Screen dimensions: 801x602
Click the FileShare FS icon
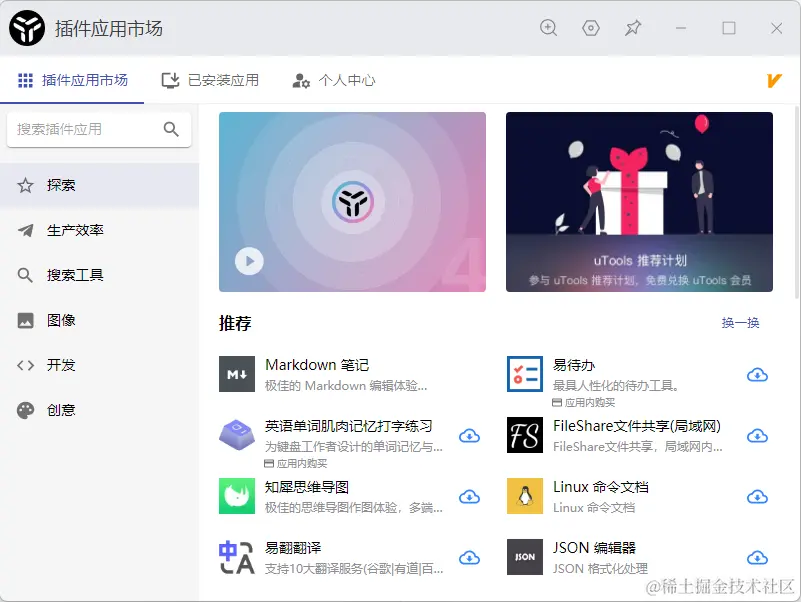pos(525,435)
